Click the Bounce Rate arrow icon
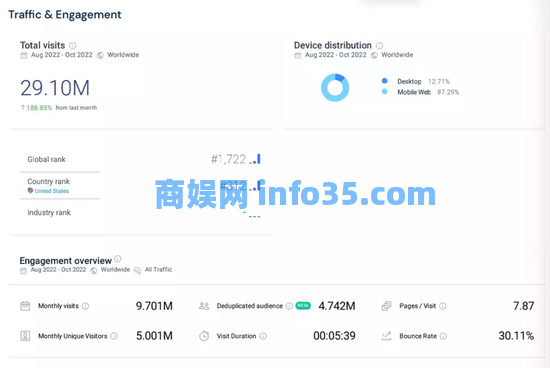 coord(386,336)
